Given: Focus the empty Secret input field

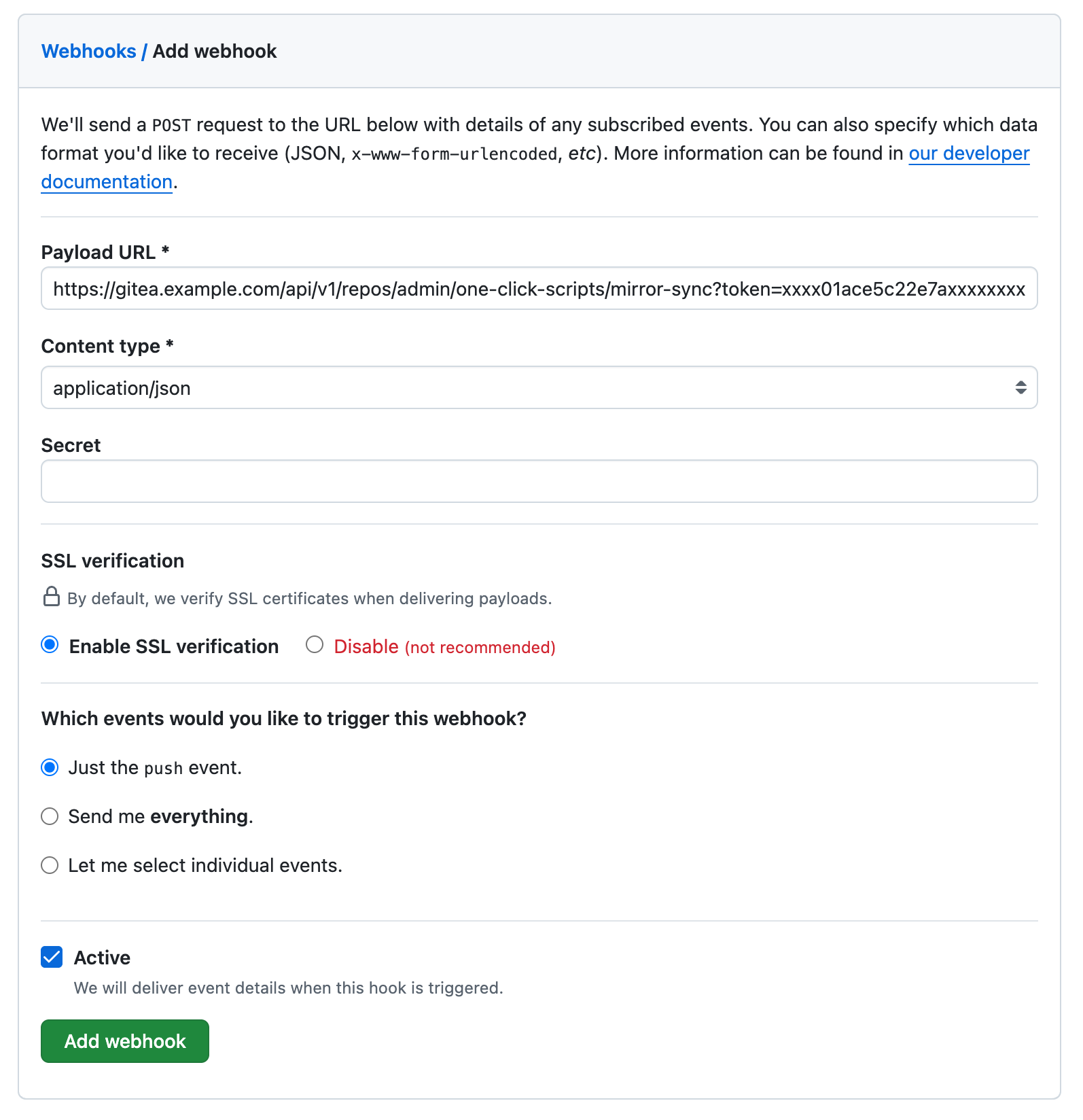Looking at the screenshot, I should click(x=539, y=481).
